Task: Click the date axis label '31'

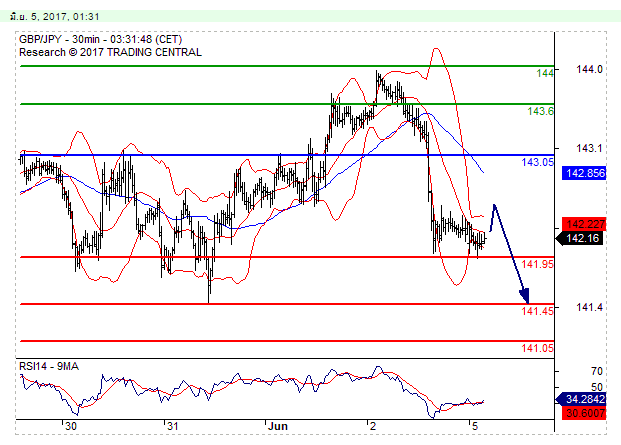Action: [x=172, y=426]
